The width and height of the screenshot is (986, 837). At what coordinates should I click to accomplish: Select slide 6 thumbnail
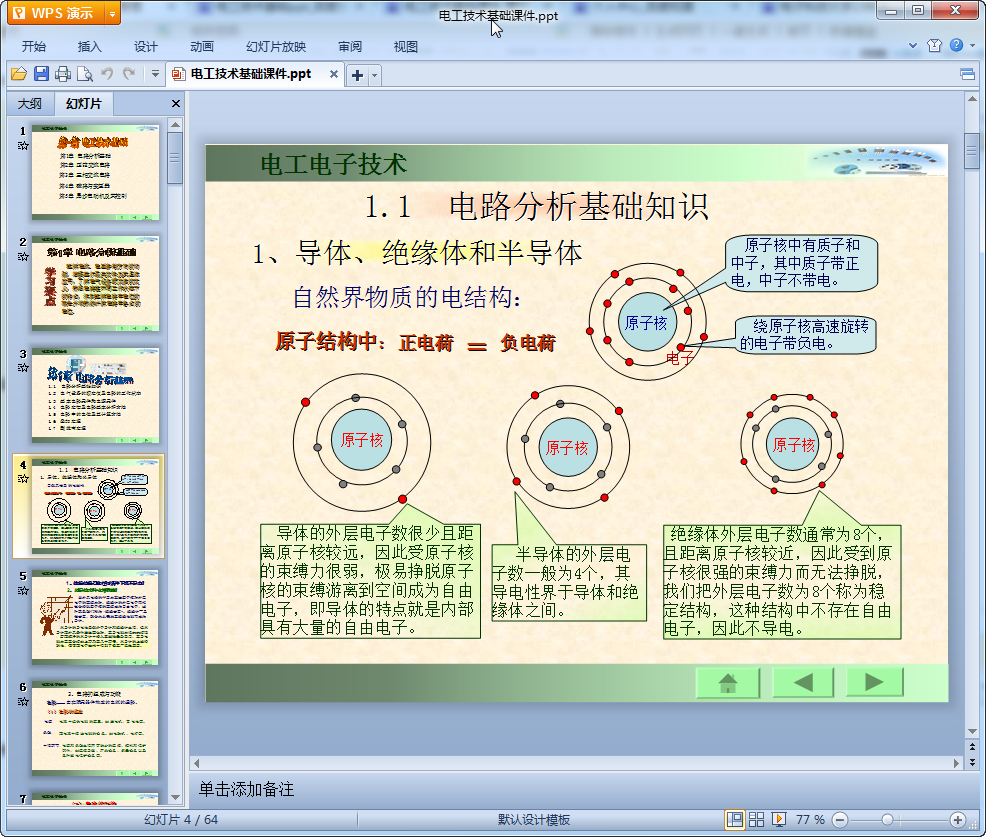coord(96,729)
